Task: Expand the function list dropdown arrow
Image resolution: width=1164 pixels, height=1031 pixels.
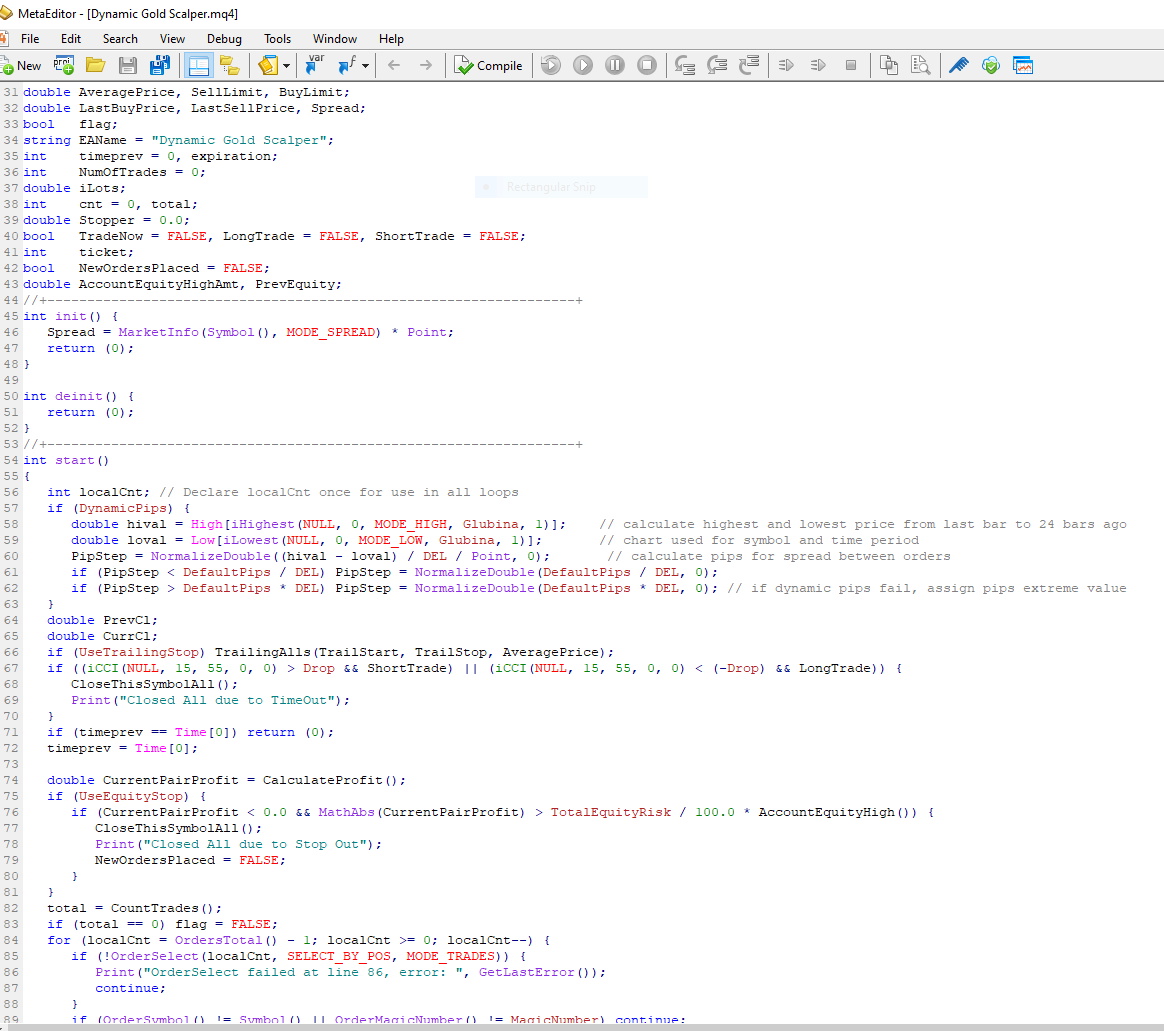Action: tap(365, 66)
